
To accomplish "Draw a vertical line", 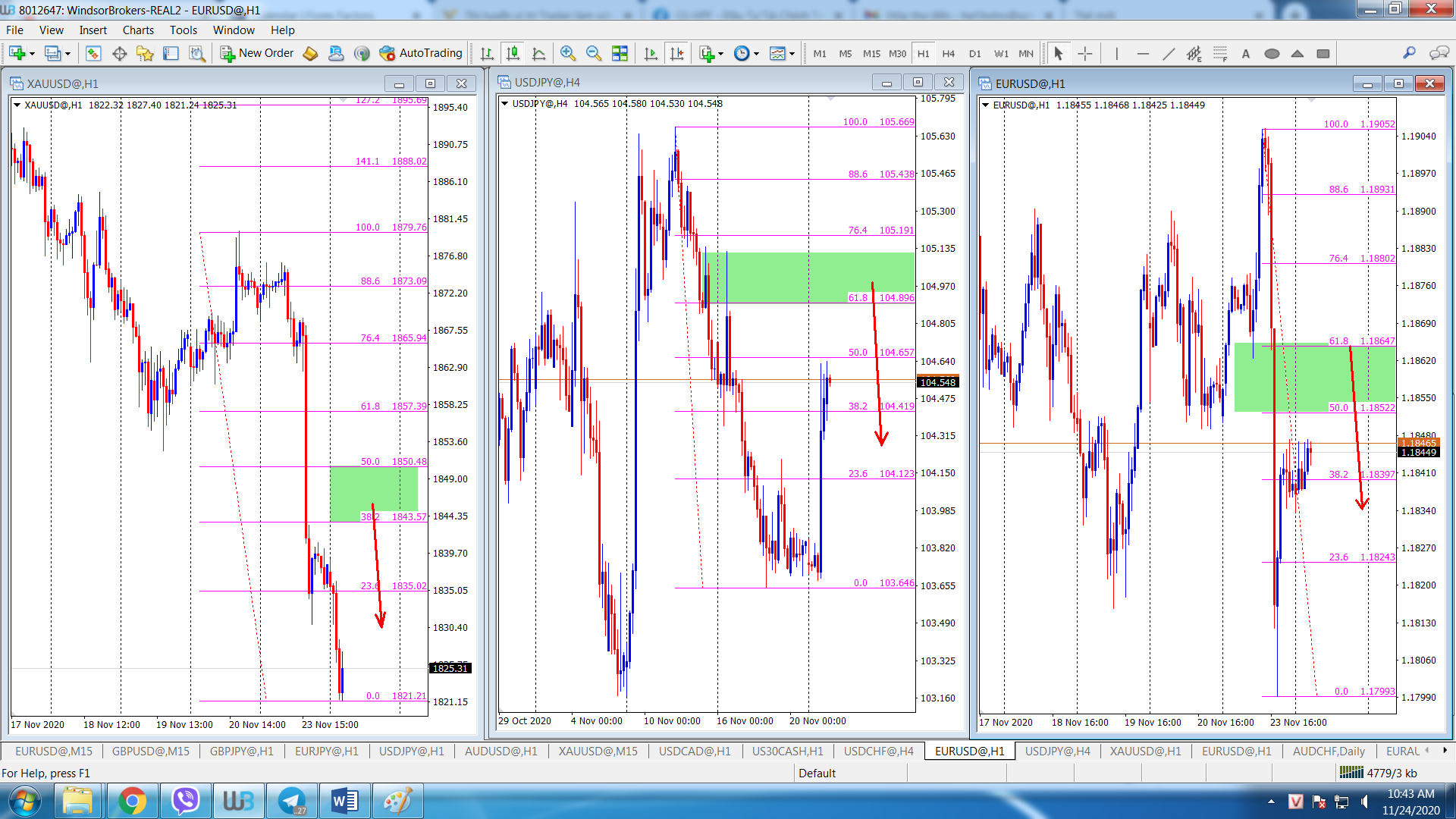I will [1117, 53].
